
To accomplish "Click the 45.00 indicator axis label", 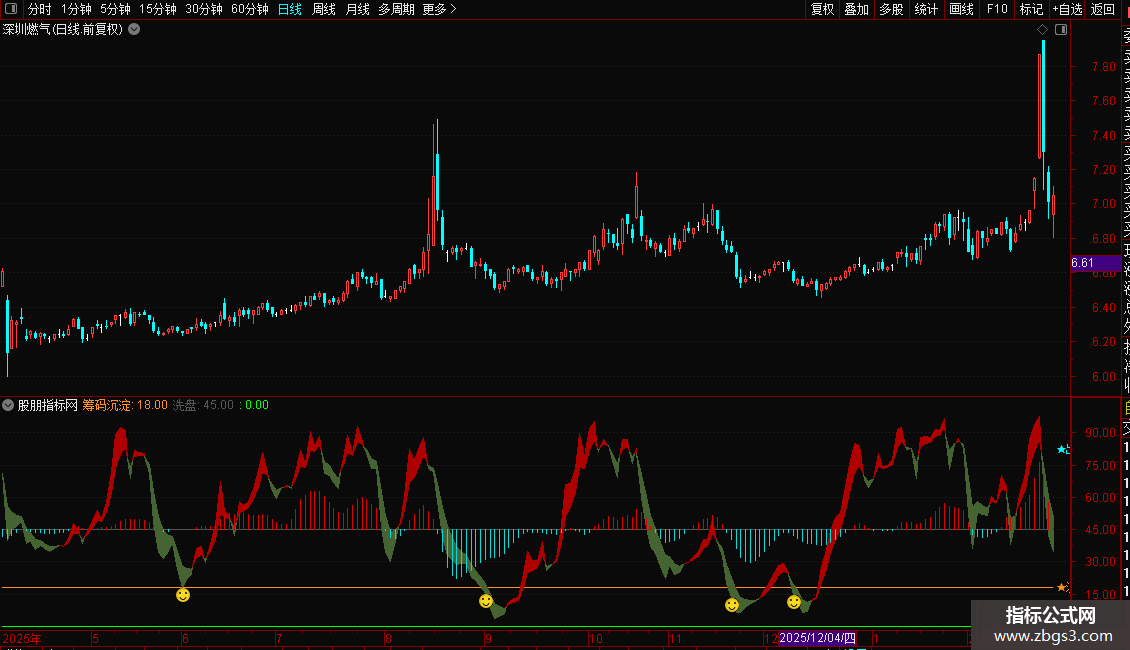I will pyautogui.click(x=1100, y=530).
